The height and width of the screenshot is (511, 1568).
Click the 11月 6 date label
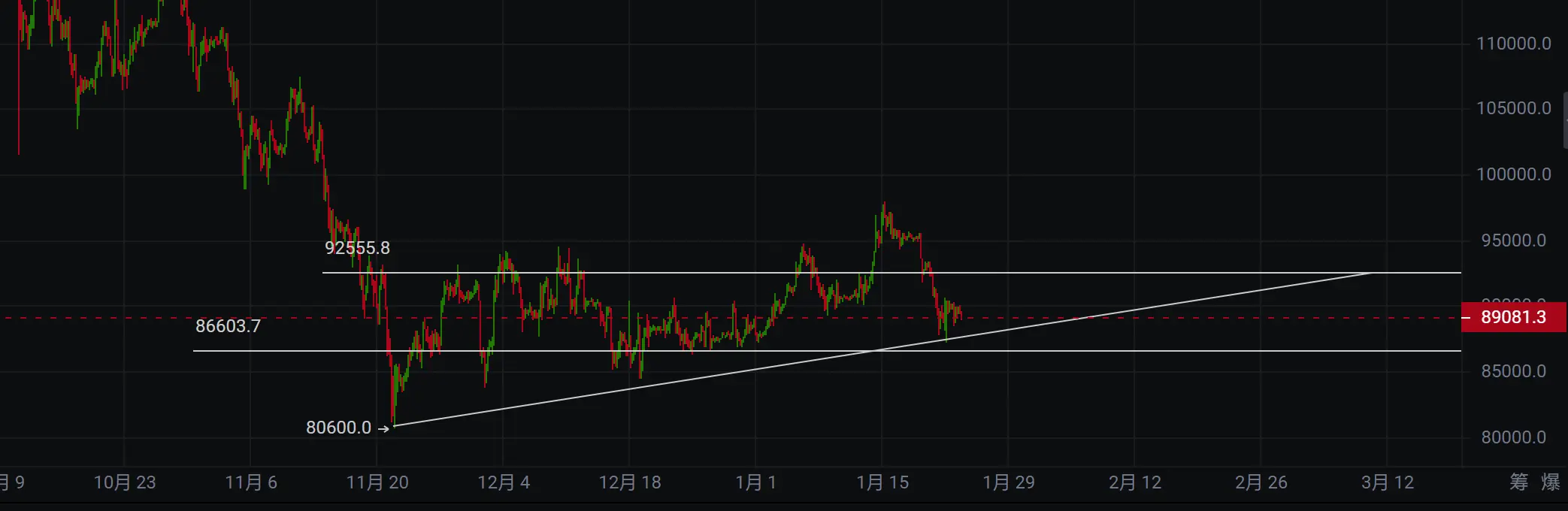coord(251,482)
